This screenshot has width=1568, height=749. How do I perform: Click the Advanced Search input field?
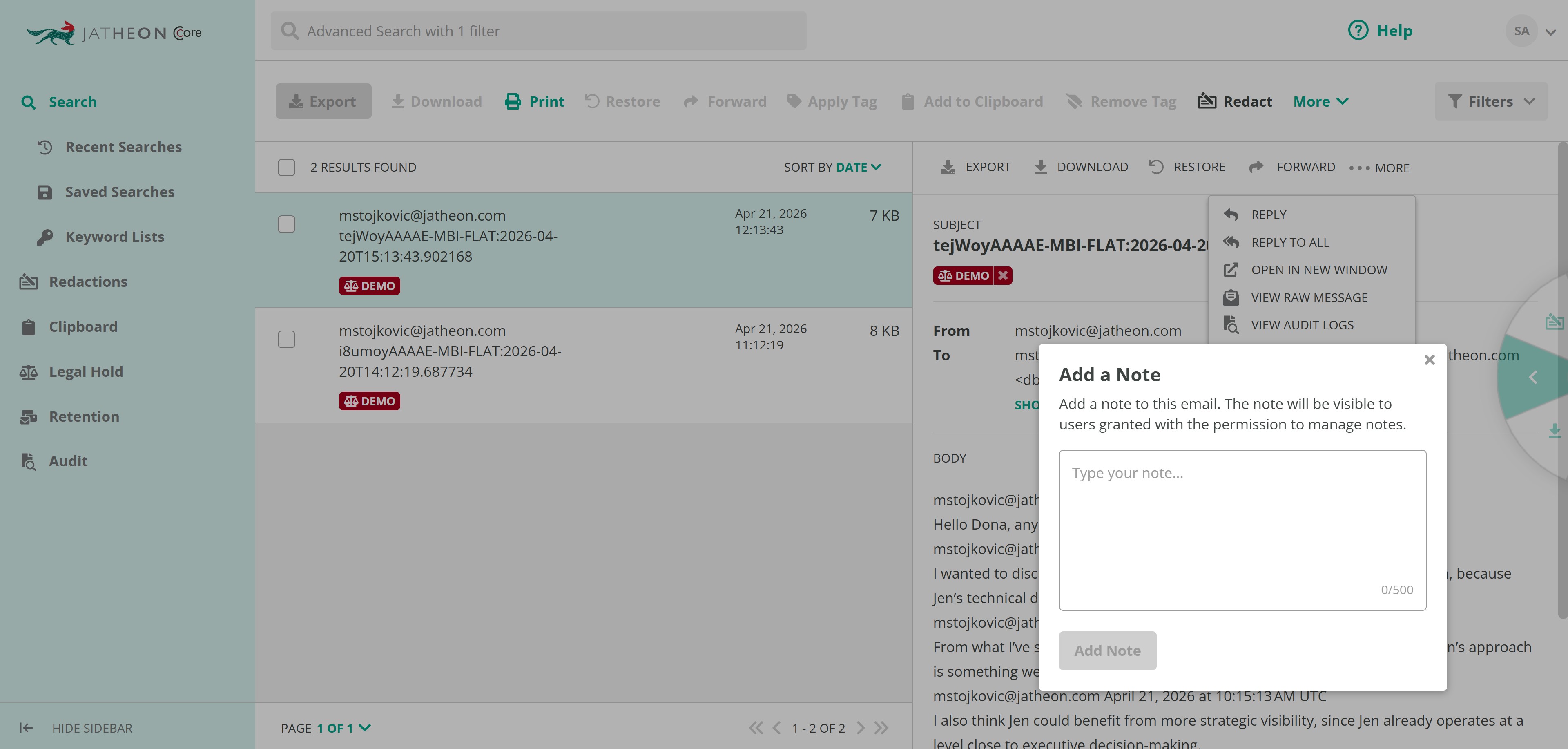coord(539,31)
